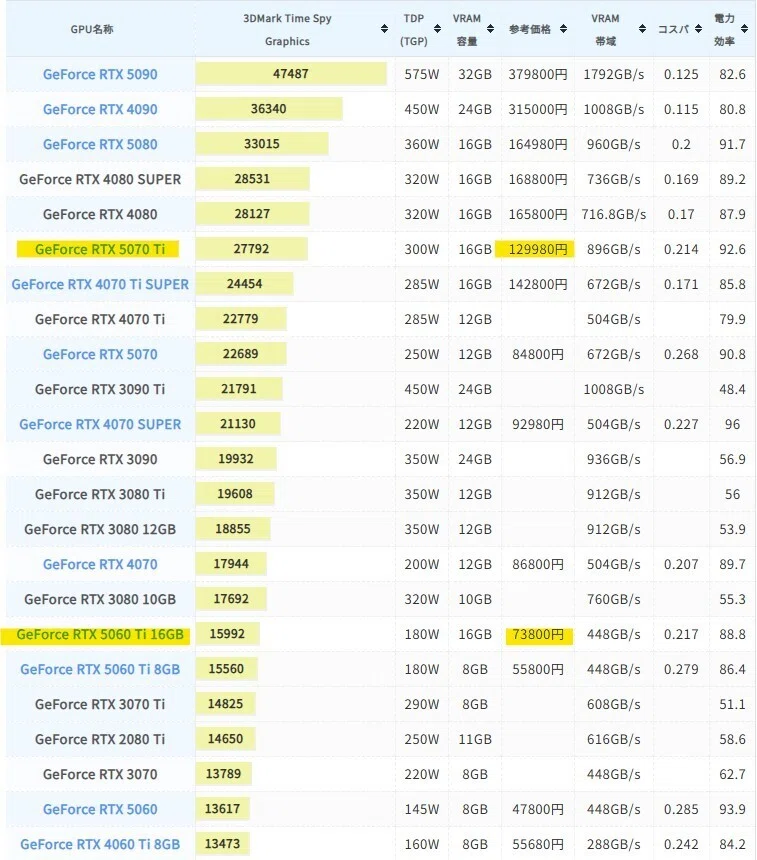Screen dimensions: 757x860
Task: Click the 288GB/s bandwidth value
Action: [614, 844]
